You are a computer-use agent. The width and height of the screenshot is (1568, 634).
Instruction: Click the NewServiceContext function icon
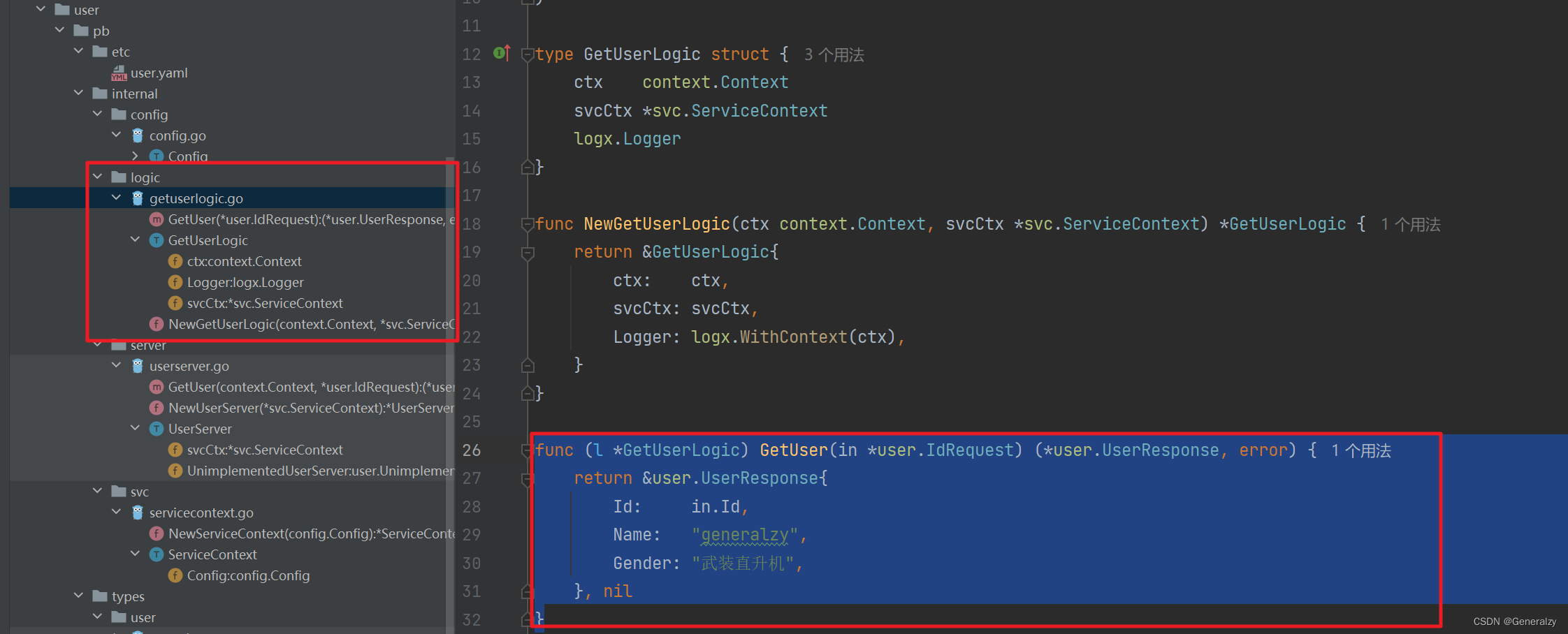(157, 533)
